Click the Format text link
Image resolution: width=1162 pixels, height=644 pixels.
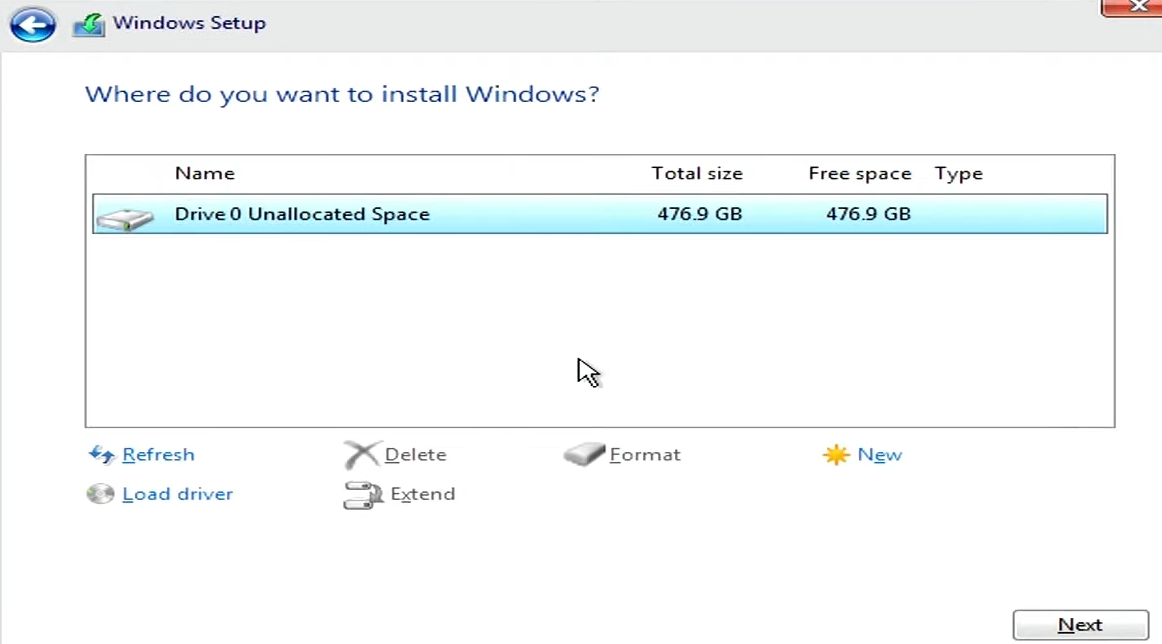(645, 454)
